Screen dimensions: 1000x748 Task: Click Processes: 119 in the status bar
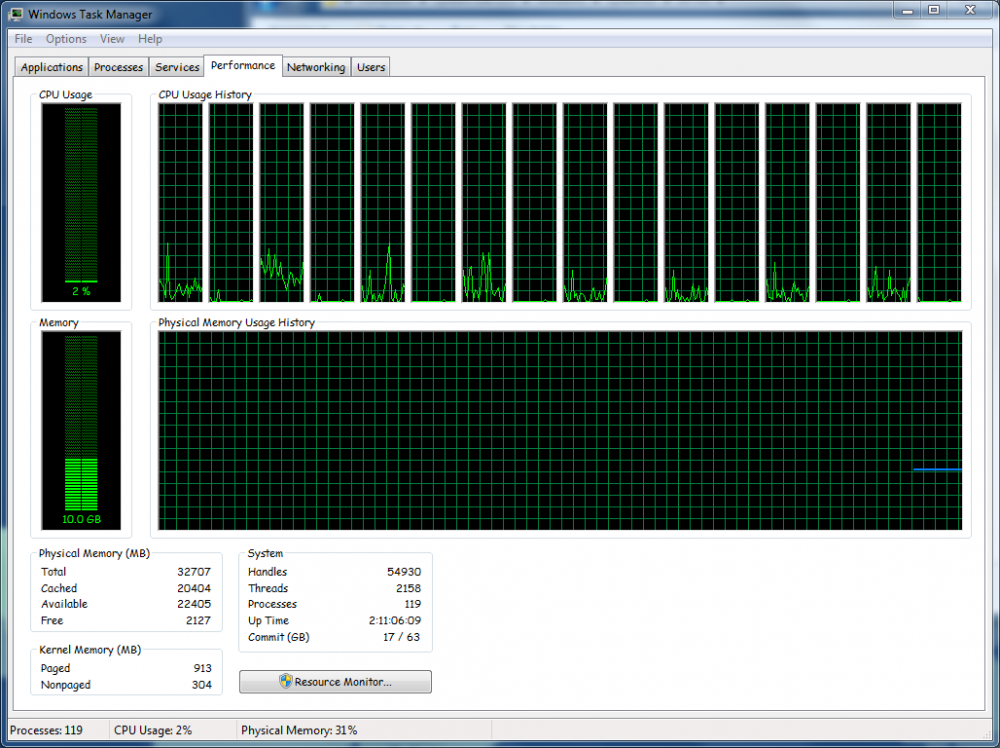point(46,730)
